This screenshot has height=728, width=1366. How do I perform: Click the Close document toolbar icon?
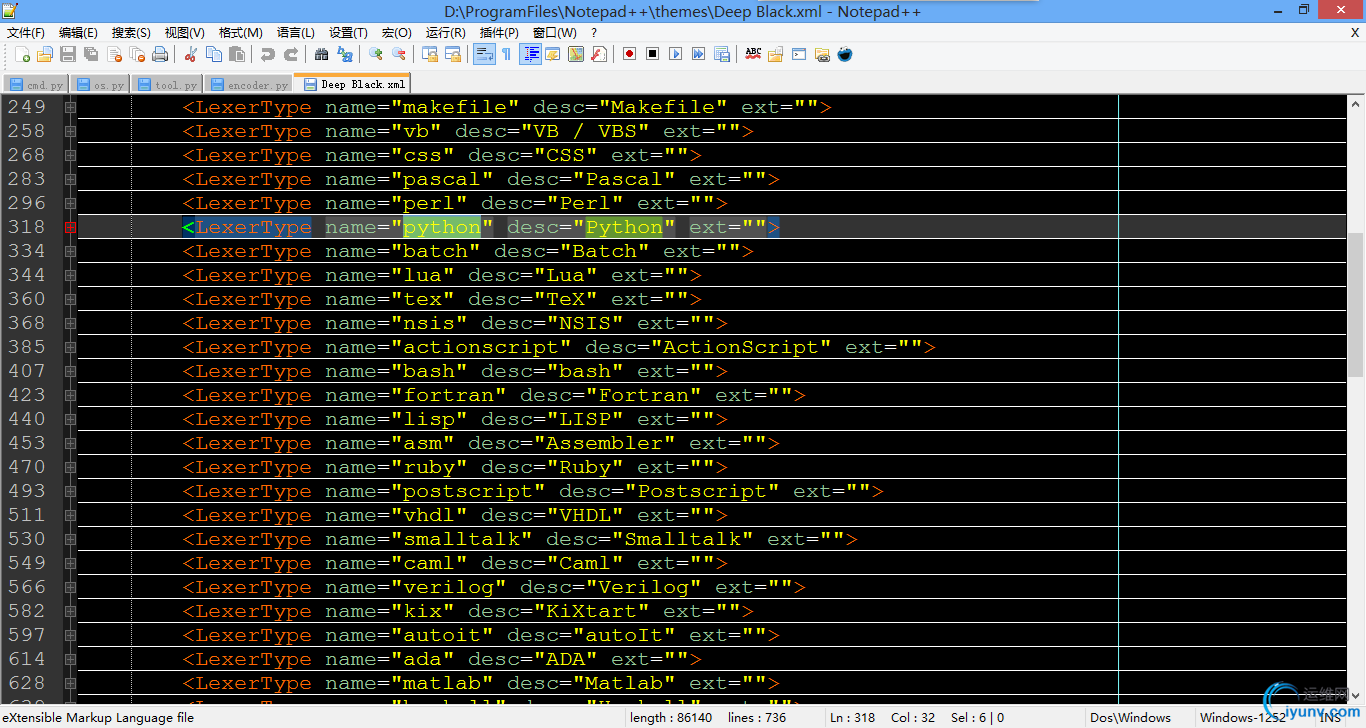(114, 54)
